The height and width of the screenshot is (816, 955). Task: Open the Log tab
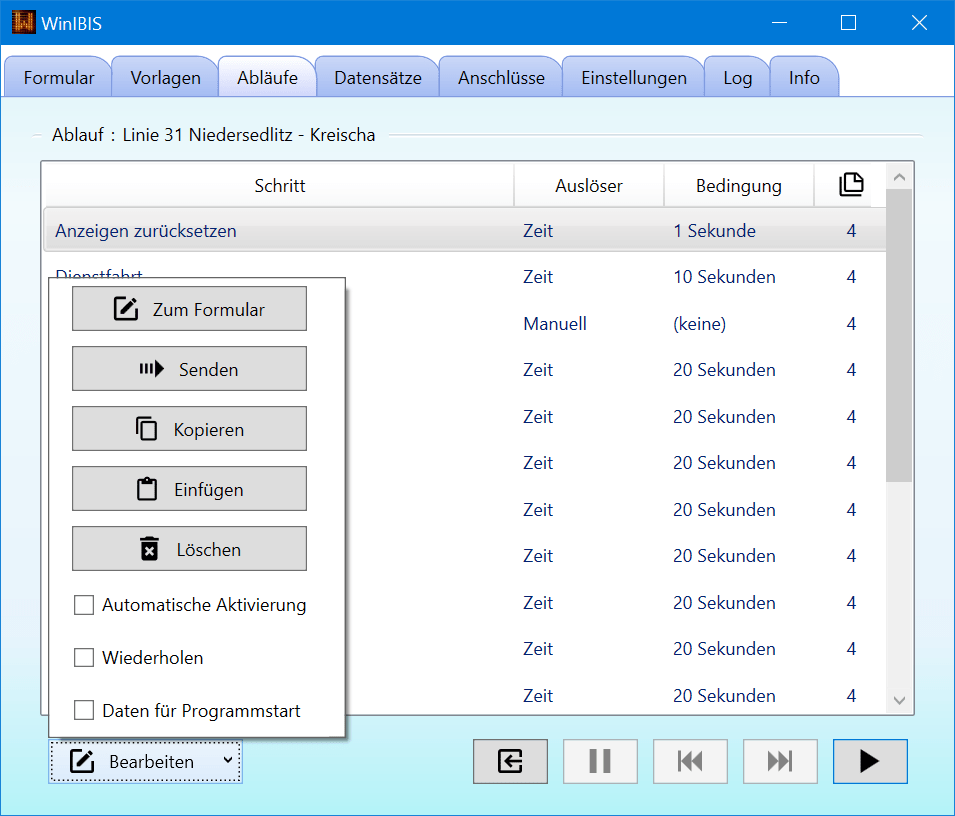pos(738,77)
